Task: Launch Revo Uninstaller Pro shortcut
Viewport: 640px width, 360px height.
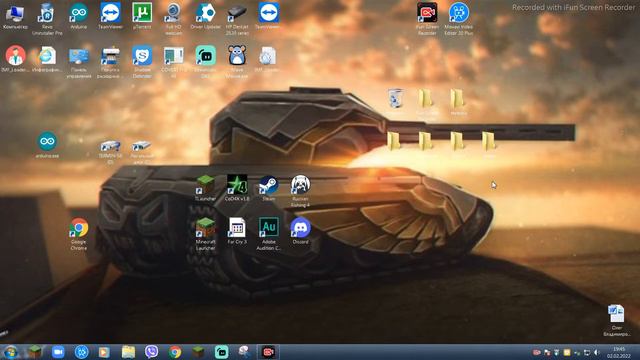Action: pos(47,19)
